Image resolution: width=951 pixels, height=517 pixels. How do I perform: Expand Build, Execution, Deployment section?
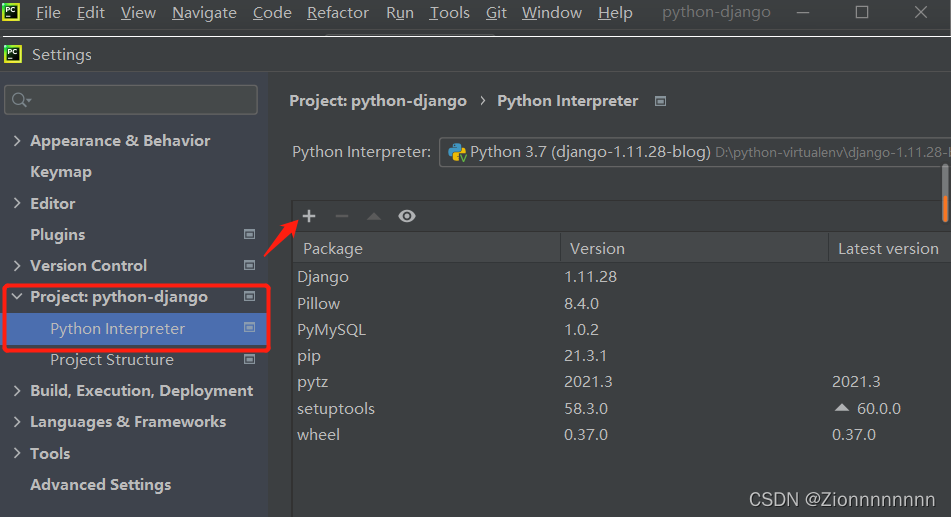tap(17, 391)
